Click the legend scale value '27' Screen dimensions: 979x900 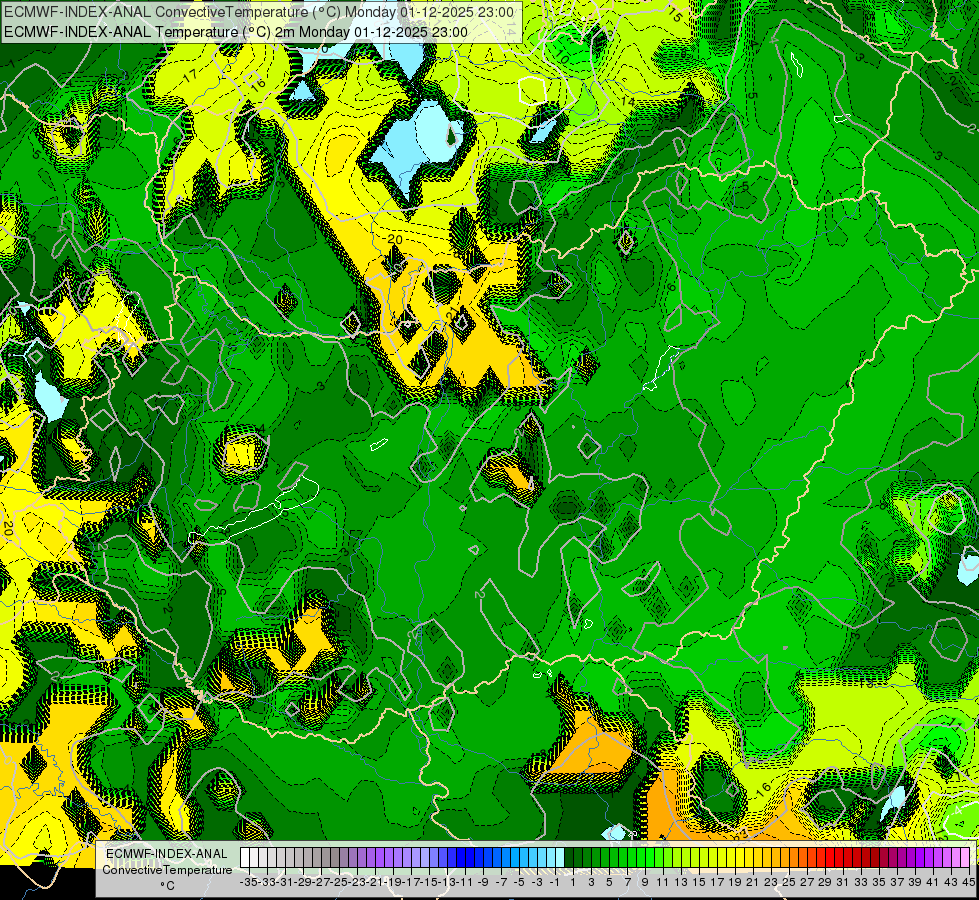[x=807, y=882]
